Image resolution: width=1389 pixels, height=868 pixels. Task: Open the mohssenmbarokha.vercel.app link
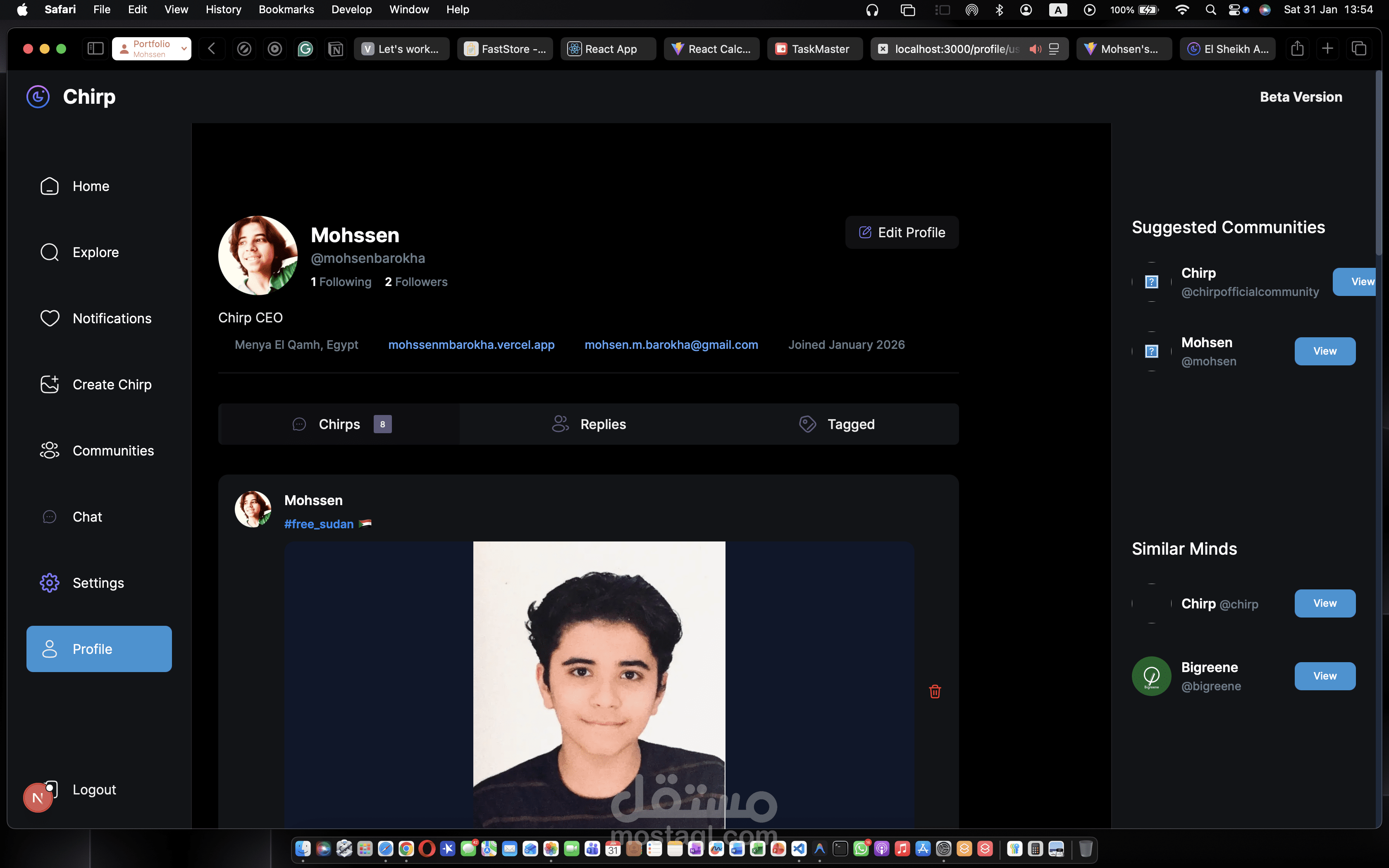click(x=471, y=344)
